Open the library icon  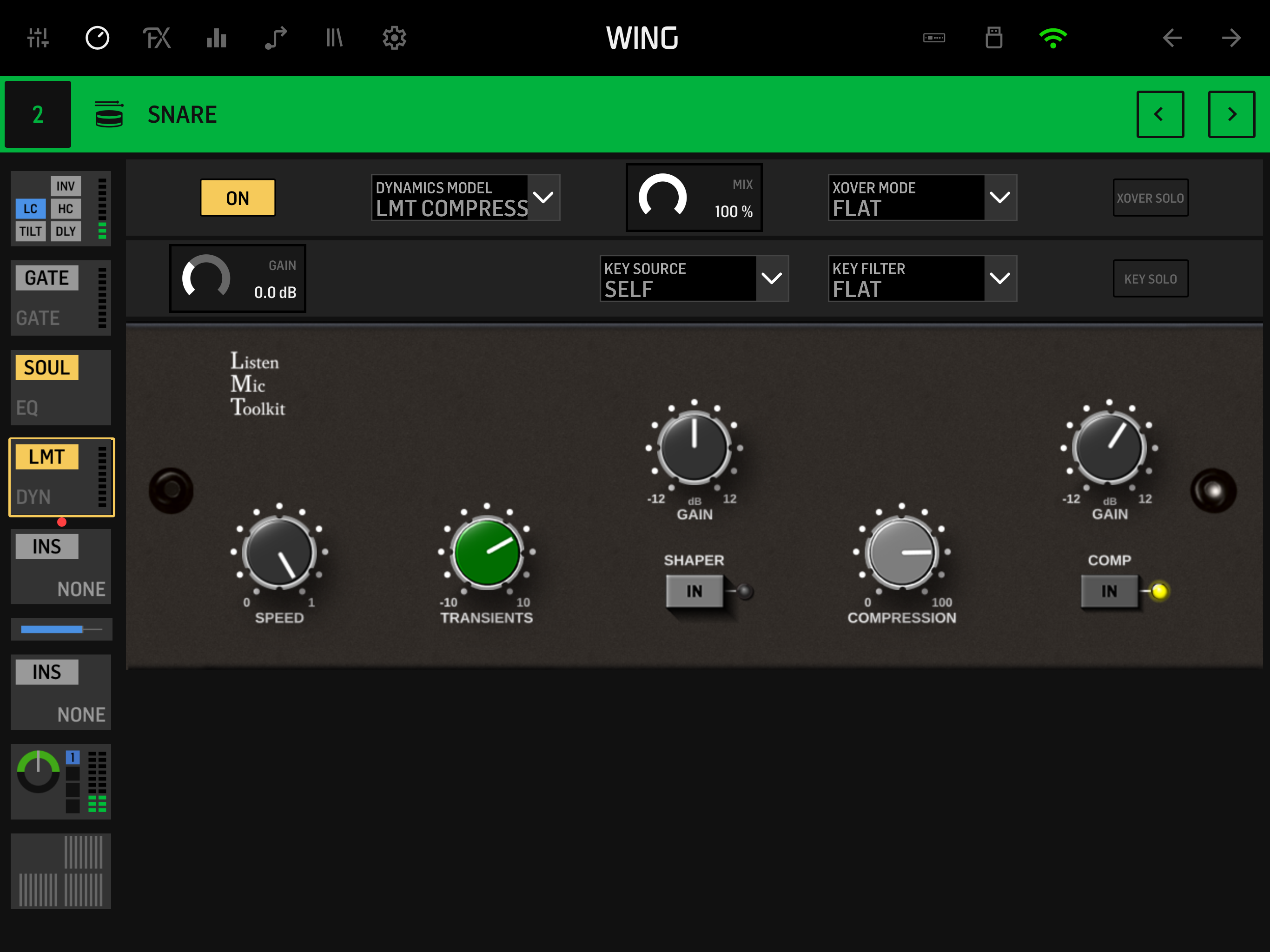[x=334, y=38]
